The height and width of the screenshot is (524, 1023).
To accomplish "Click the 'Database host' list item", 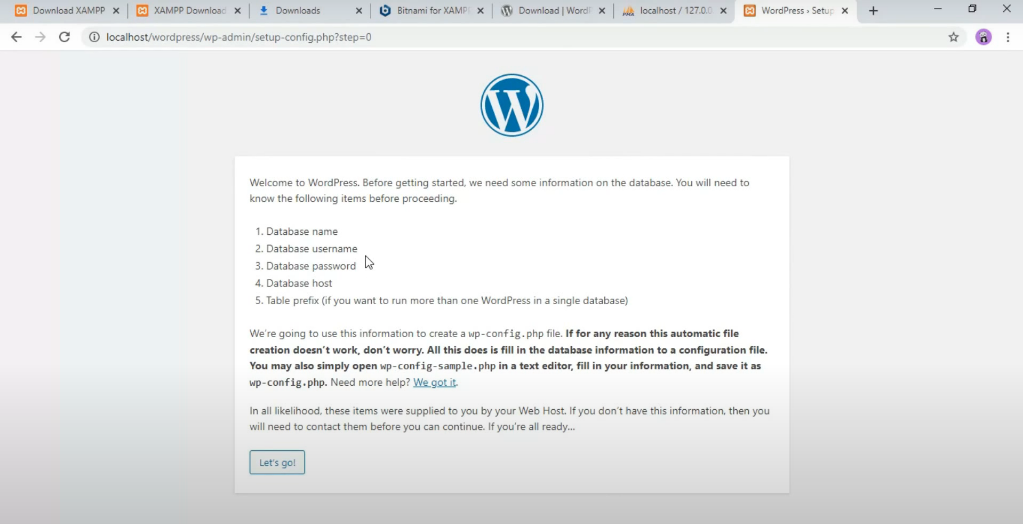I will pos(299,283).
